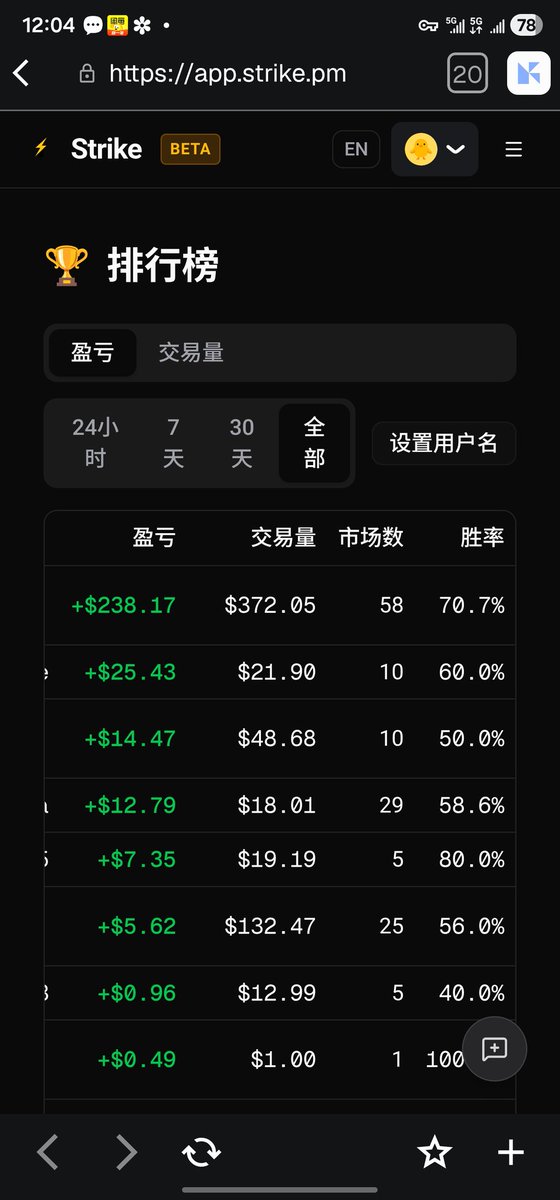
Task: Click the $372.05 volume cell
Action: [x=270, y=605]
